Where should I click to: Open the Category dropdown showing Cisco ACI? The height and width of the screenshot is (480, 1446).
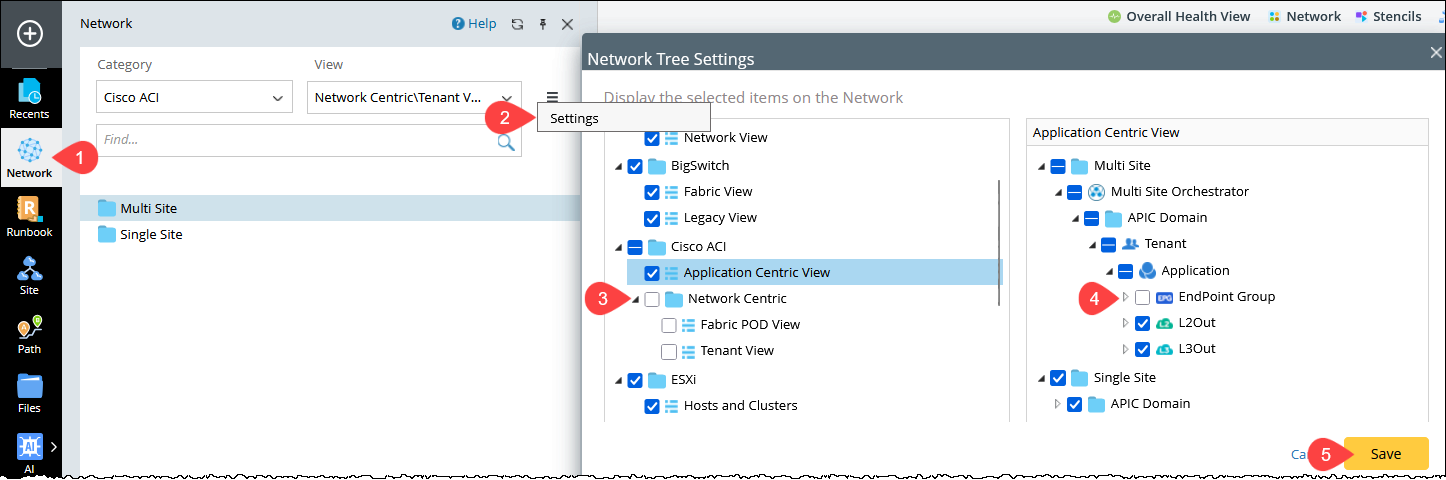[x=195, y=98]
